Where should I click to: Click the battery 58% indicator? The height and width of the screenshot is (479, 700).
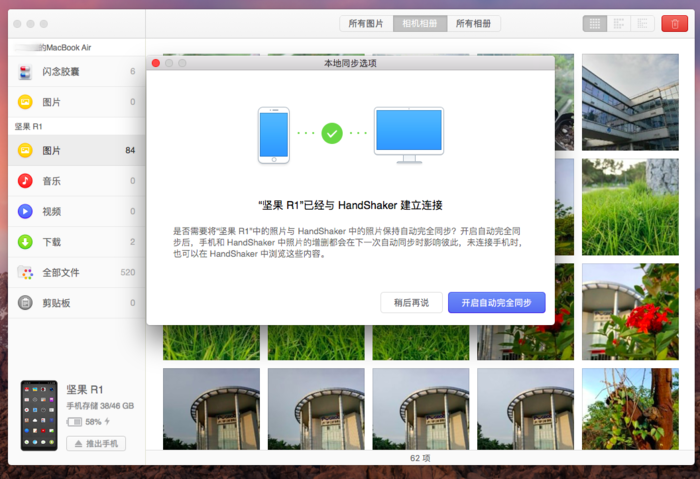click(x=88, y=421)
